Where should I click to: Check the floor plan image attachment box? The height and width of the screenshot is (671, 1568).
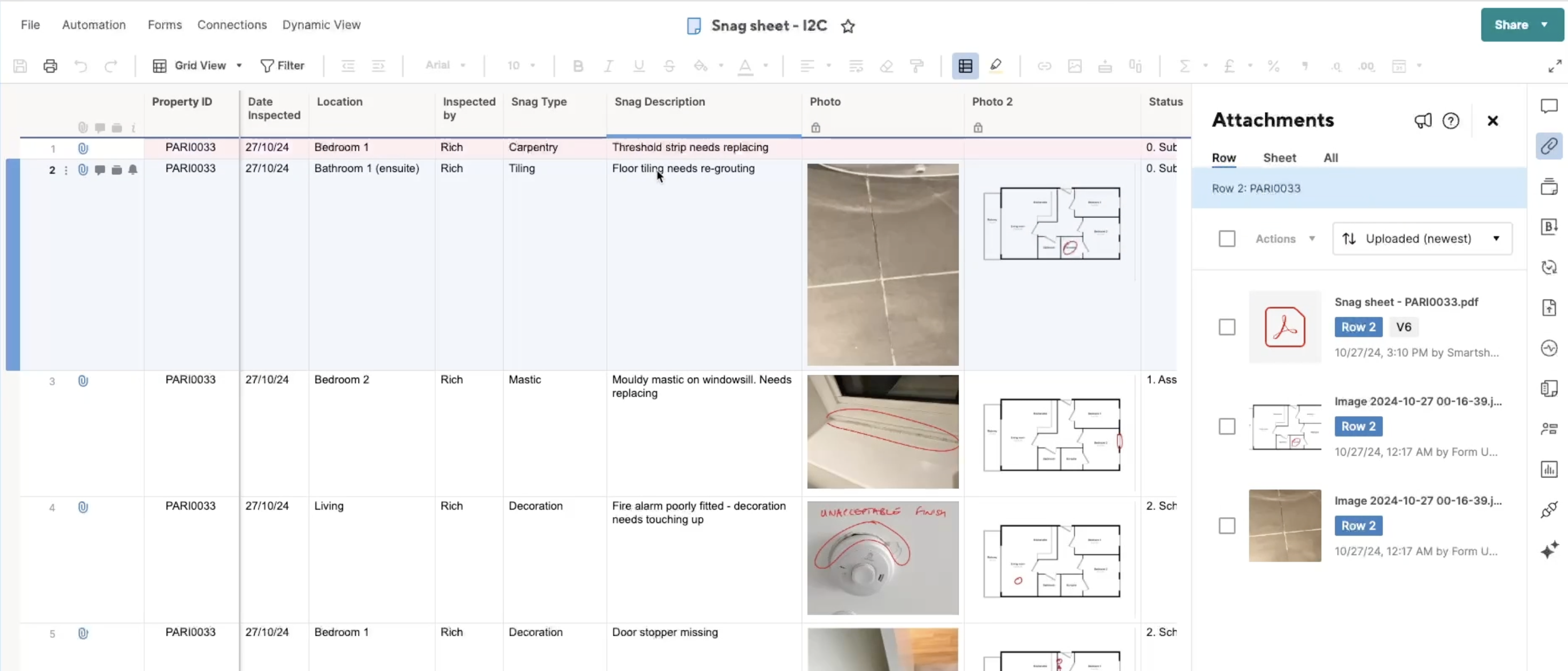(x=1227, y=426)
